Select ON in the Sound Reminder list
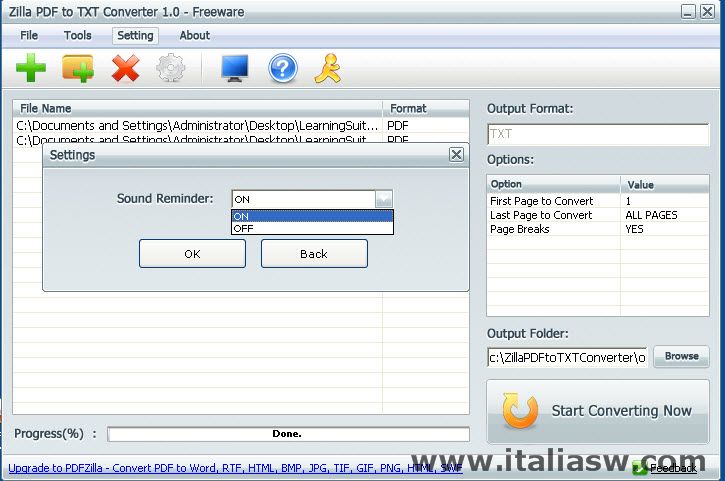The height and width of the screenshot is (481, 725). 312,216
